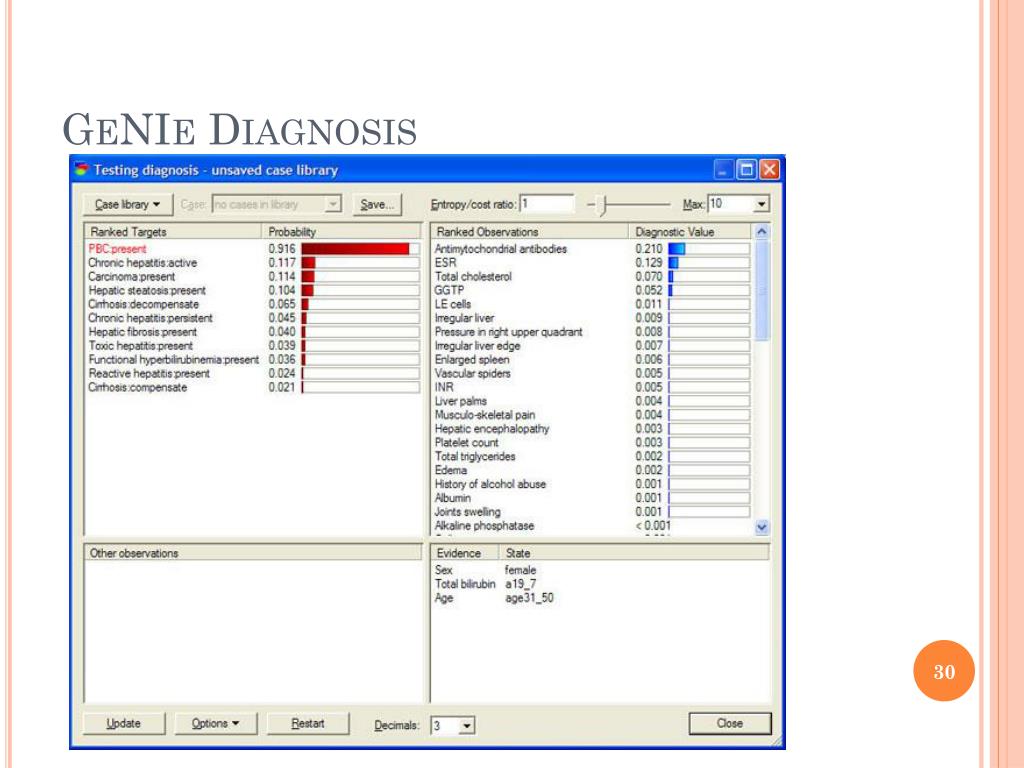The image size is (1024, 768).
Task: Select Joints swelling observation
Action: (x=592, y=512)
